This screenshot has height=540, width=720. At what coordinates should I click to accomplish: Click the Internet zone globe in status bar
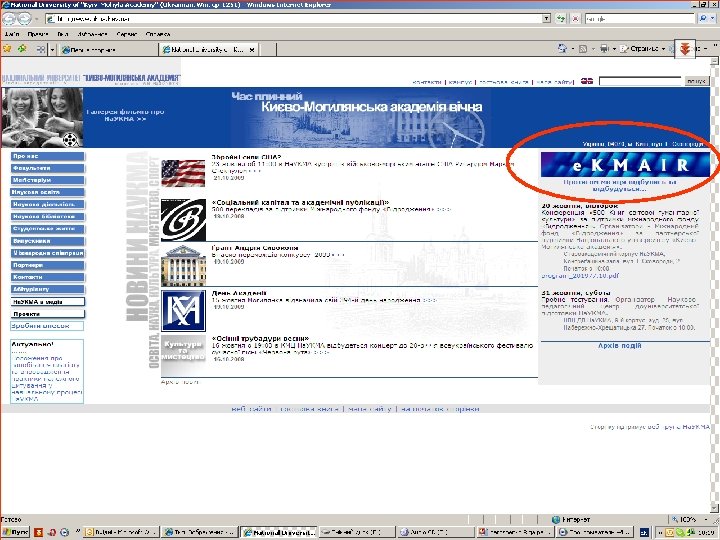pos(556,519)
